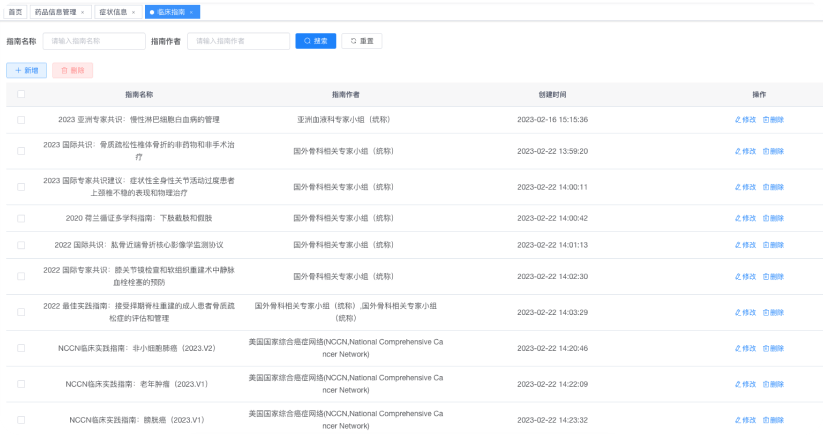The height and width of the screenshot is (435, 823).
Task: Check the NCCN 老年肿瘤 row checkbox
Action: pyautogui.click(x=21, y=384)
